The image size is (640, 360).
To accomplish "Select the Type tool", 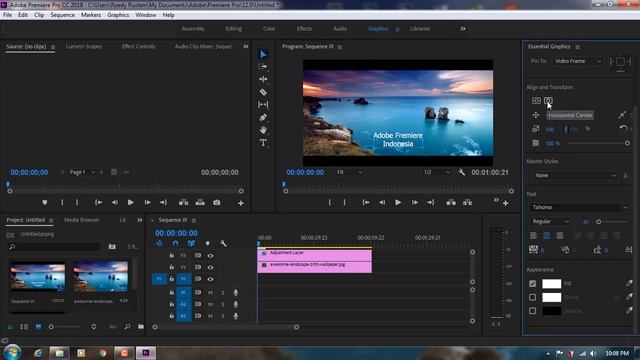I will click(263, 143).
